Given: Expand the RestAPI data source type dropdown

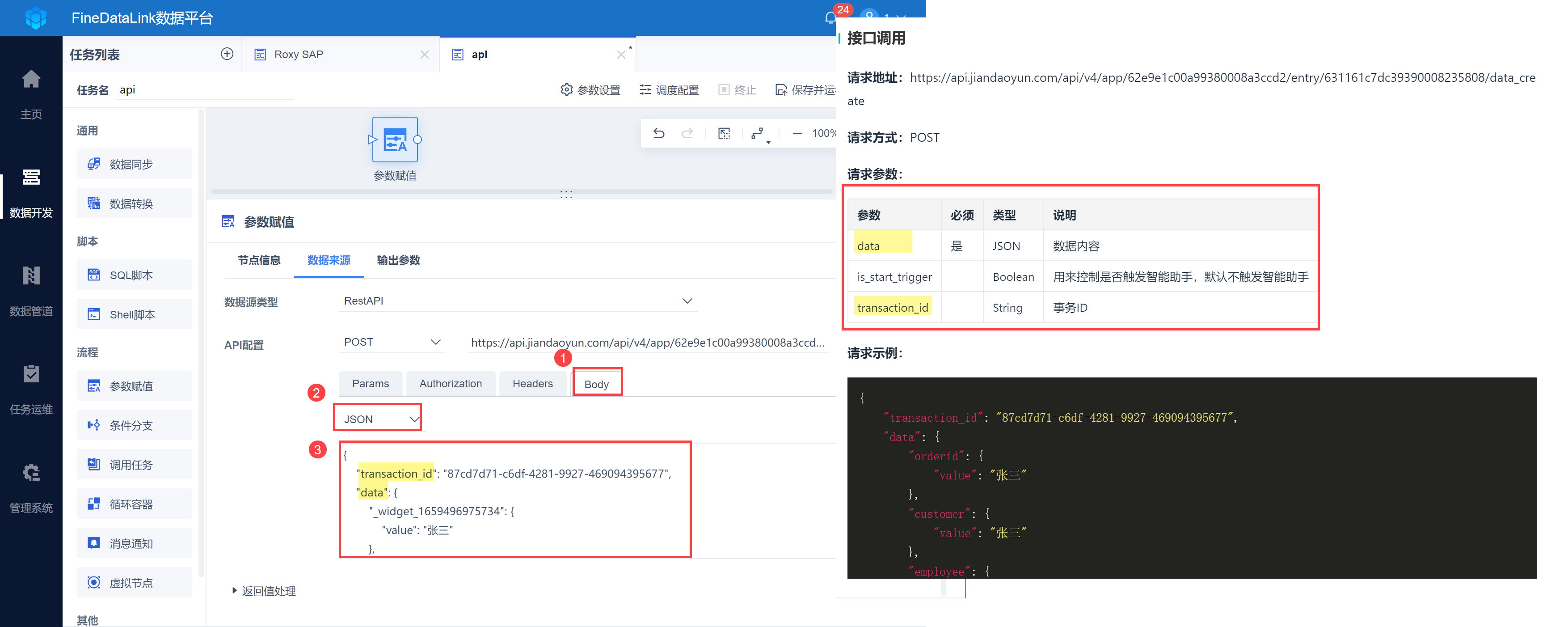Looking at the screenshot, I should tap(518, 301).
